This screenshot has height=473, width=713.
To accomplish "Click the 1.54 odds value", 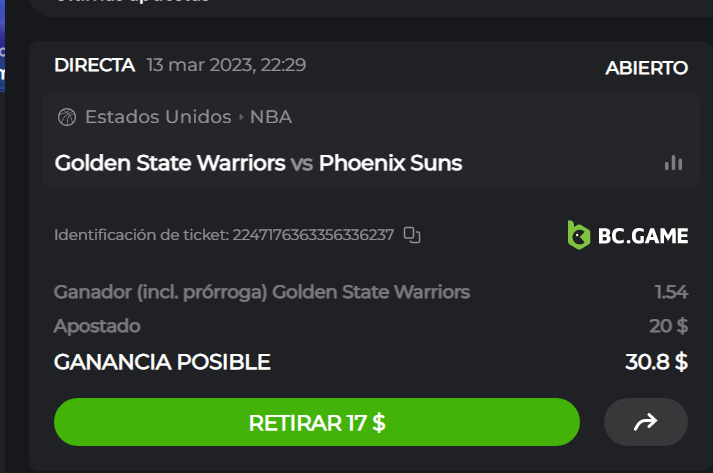I will (x=670, y=292).
